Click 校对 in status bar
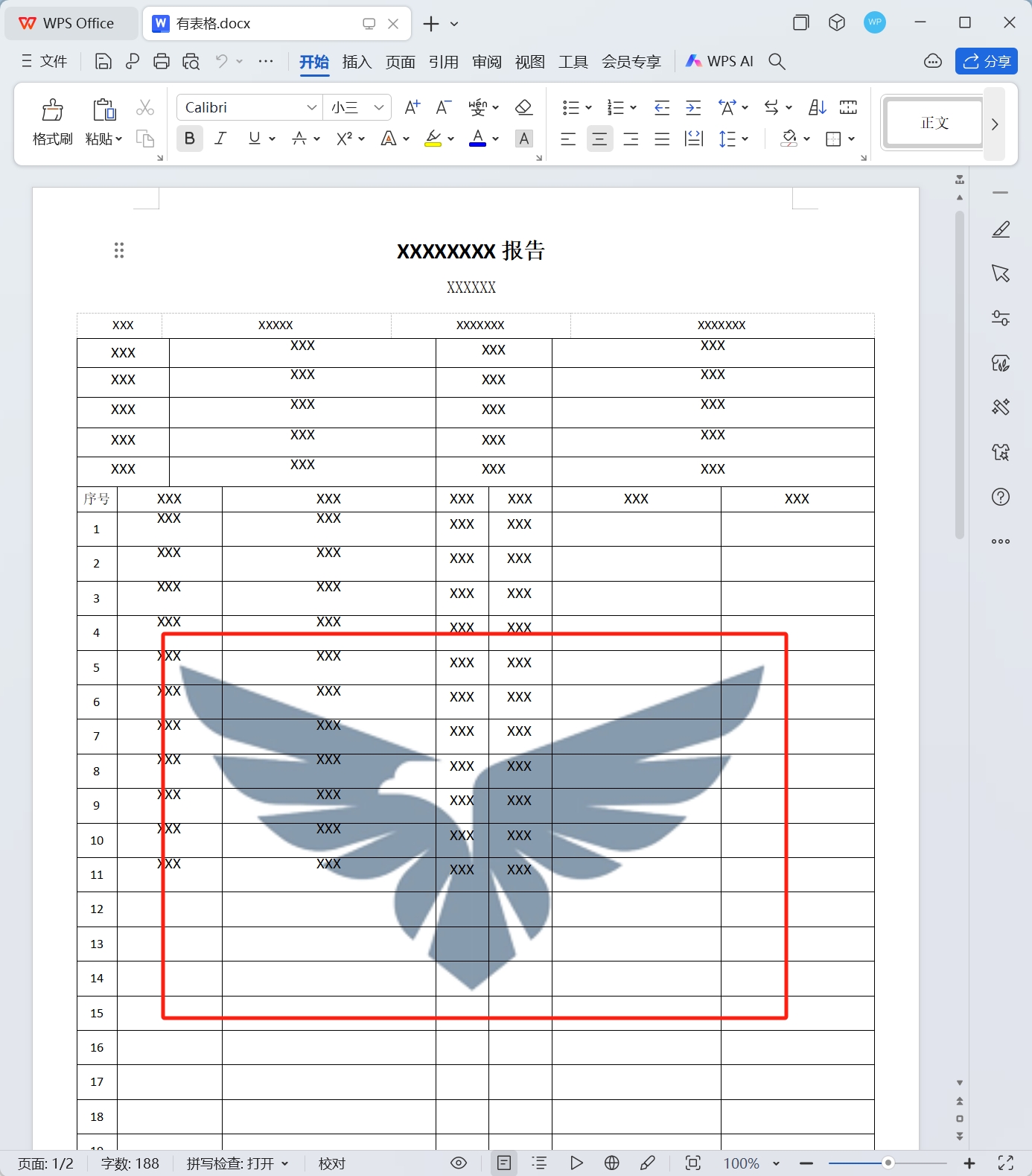 point(332,1163)
